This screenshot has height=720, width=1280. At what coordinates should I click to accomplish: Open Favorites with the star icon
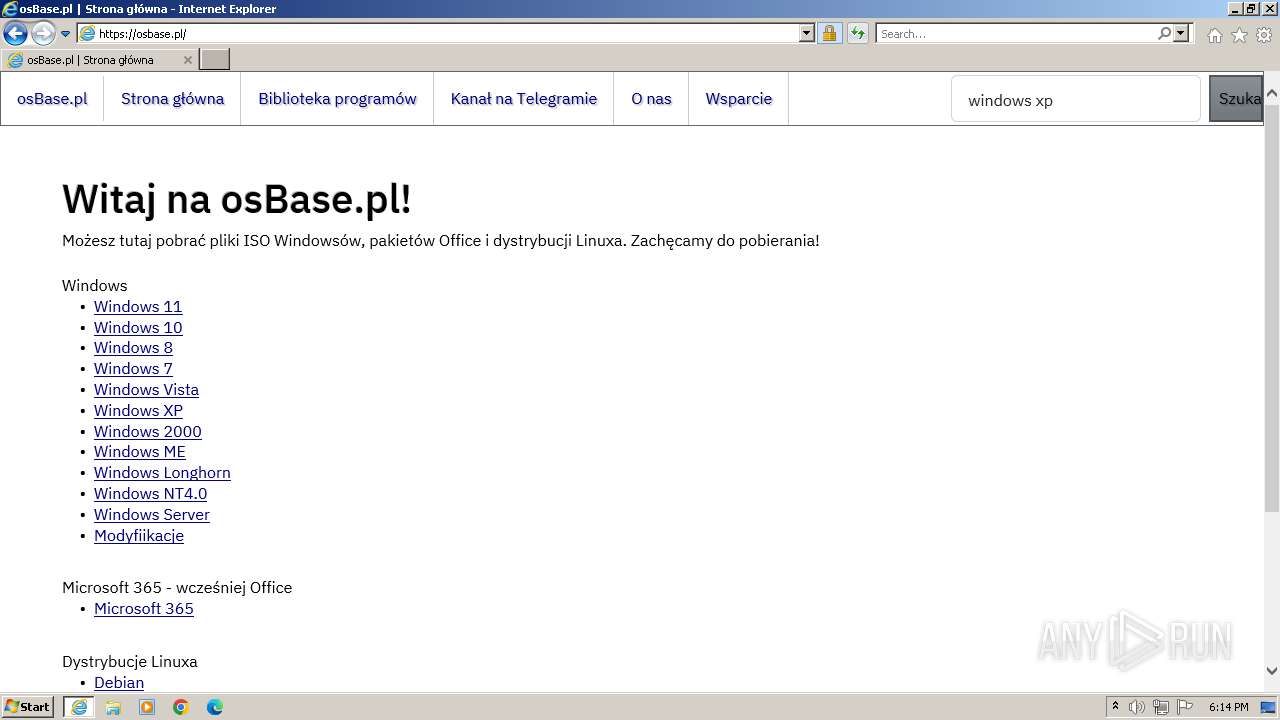[x=1239, y=35]
